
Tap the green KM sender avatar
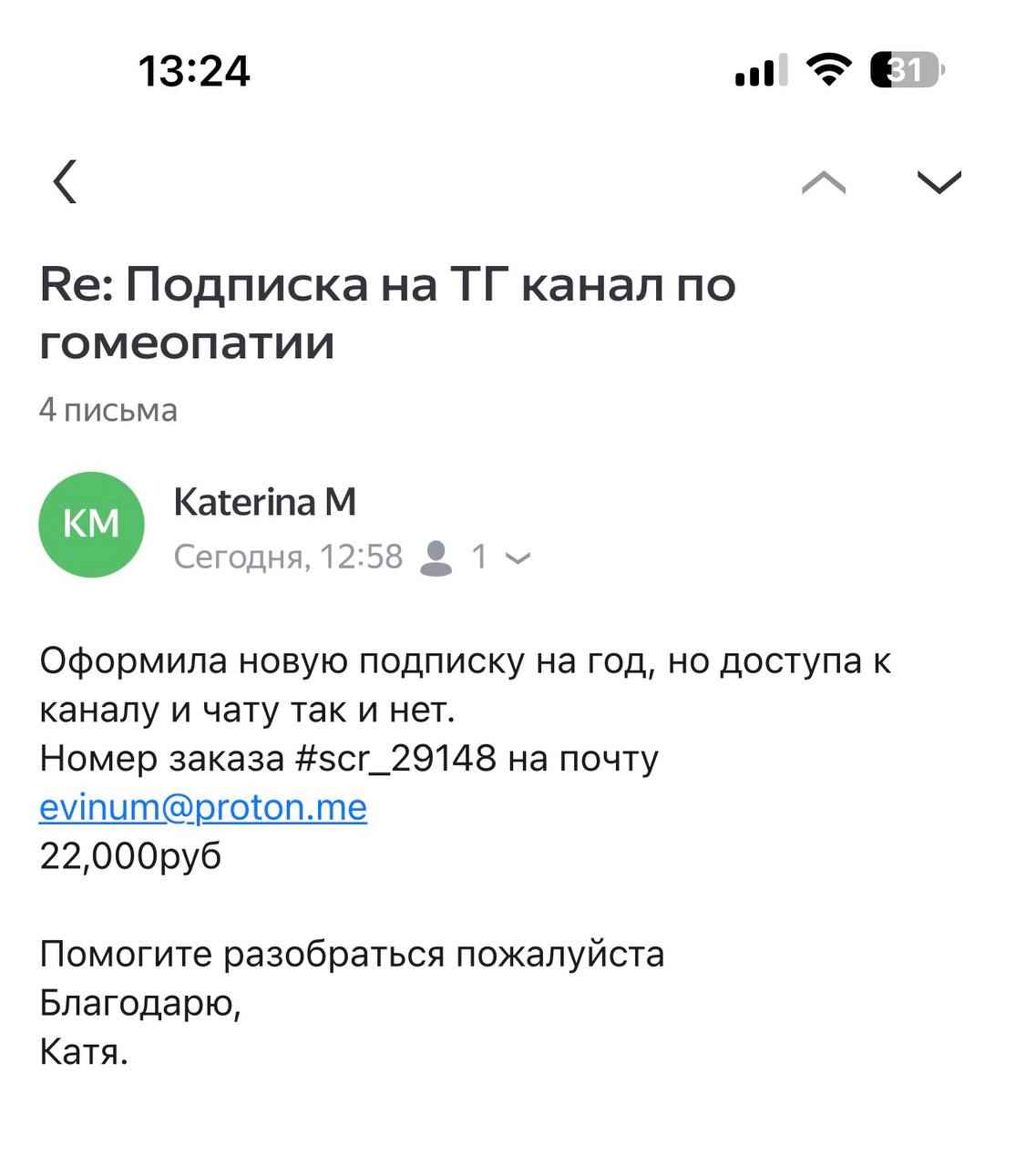pos(91,524)
